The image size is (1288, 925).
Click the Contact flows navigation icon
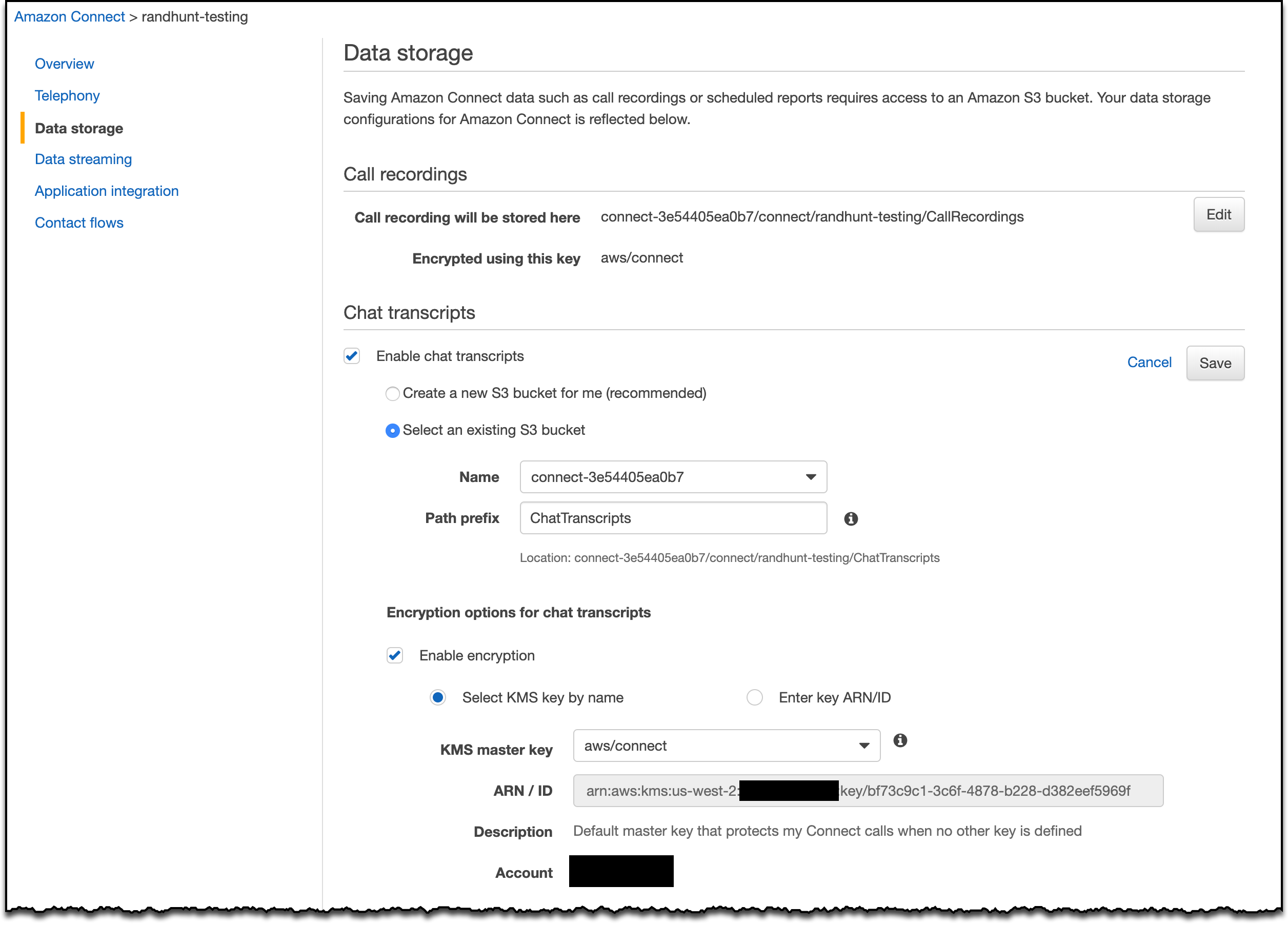point(79,222)
